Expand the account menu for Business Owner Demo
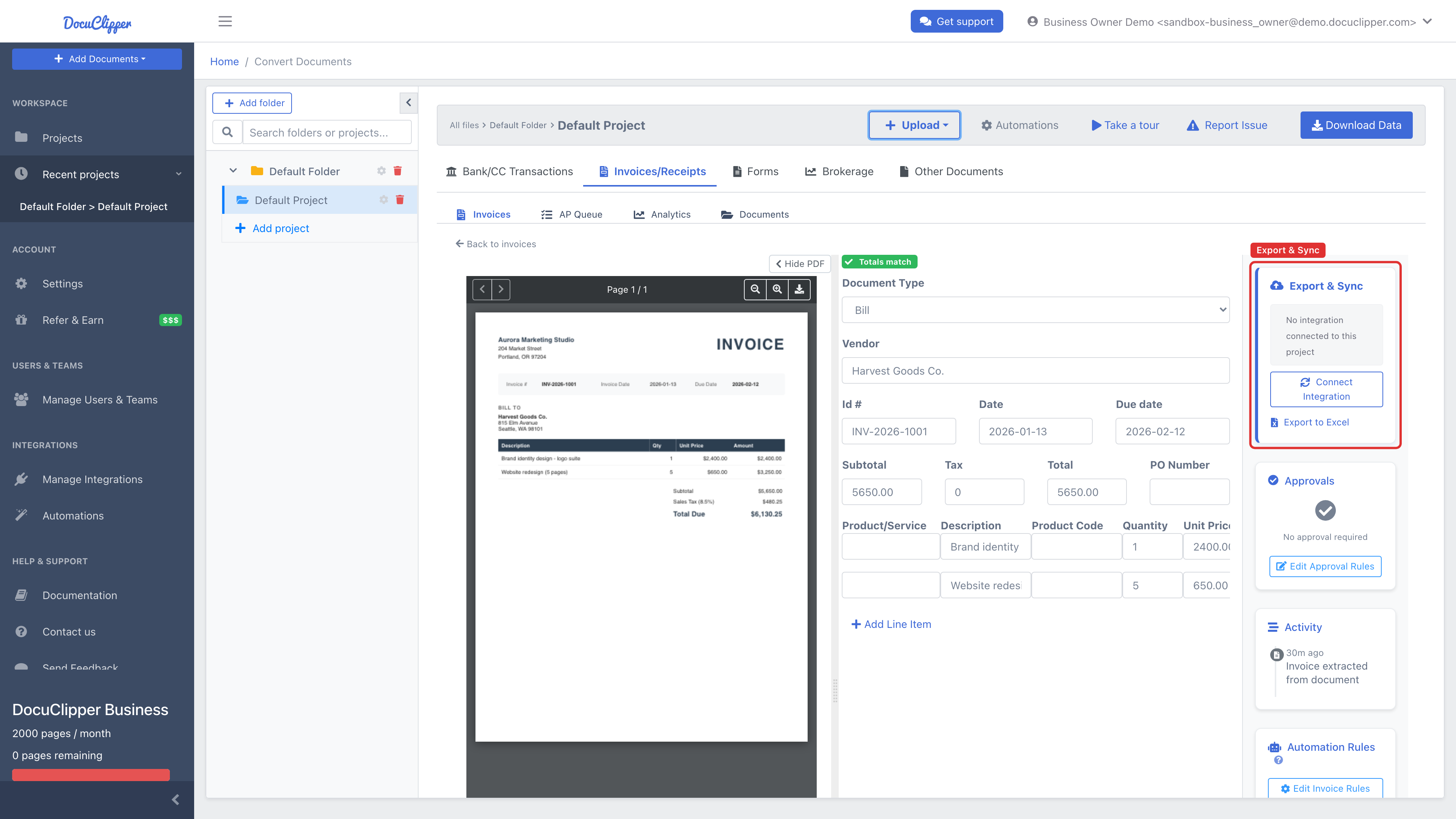1456x819 pixels. [x=1230, y=22]
